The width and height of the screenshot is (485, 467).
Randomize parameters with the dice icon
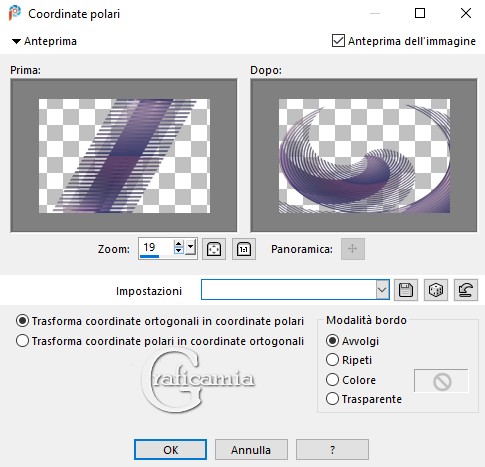[436, 290]
